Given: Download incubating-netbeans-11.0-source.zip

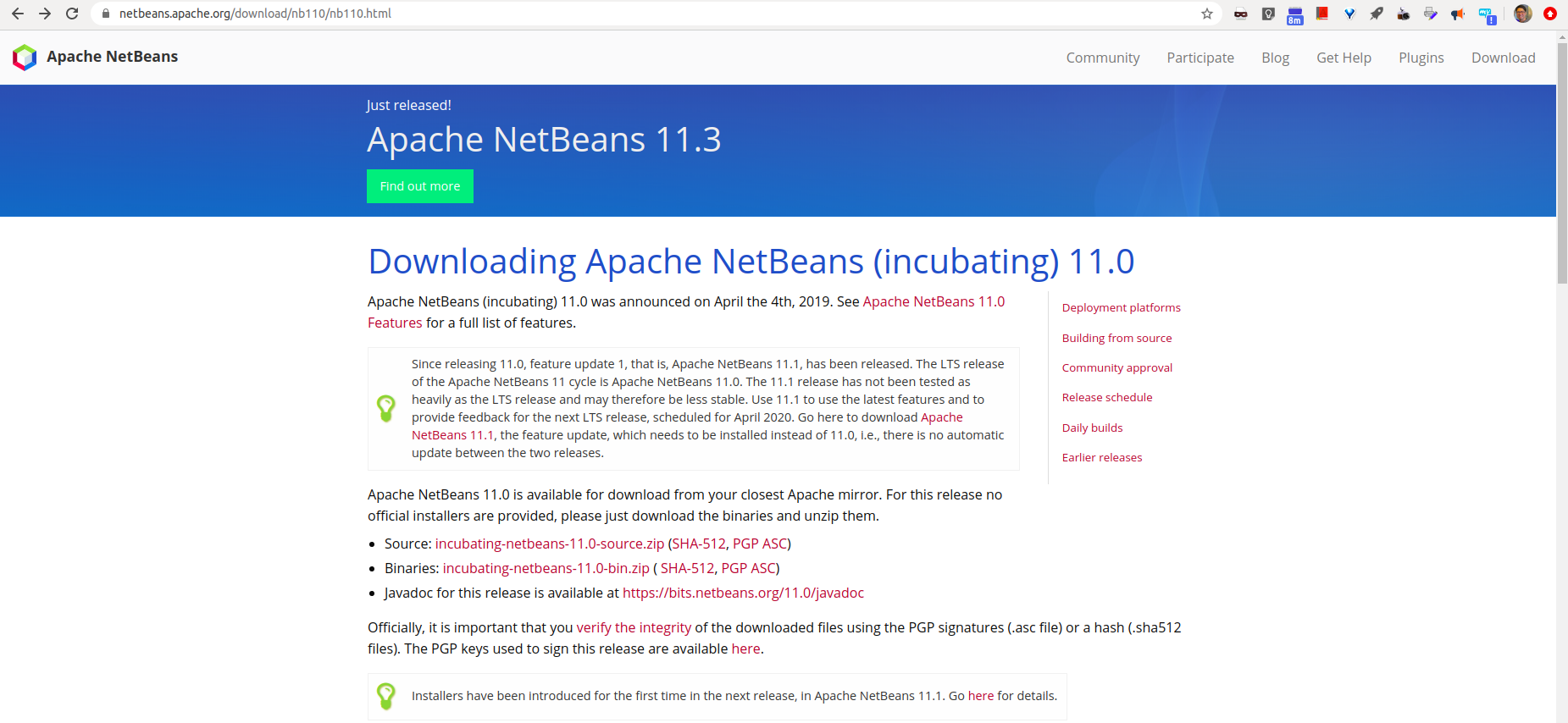Looking at the screenshot, I should (x=550, y=544).
